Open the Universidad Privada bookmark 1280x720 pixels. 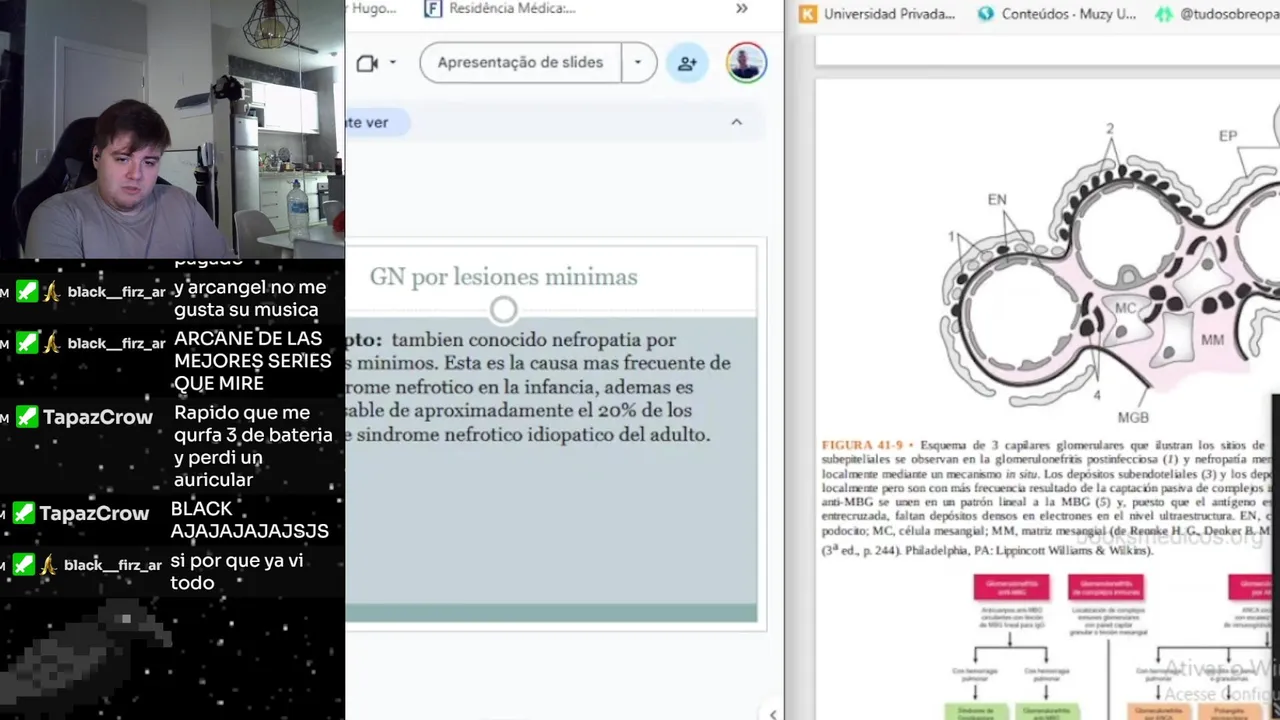877,14
